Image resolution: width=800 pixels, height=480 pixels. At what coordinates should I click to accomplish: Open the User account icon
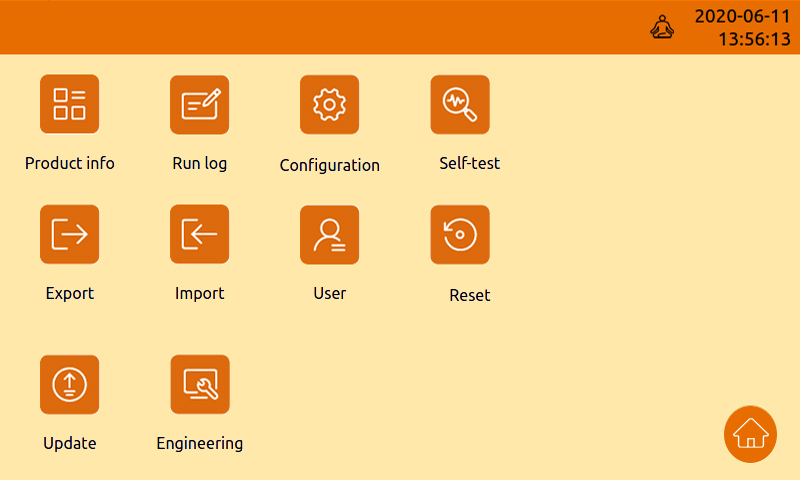[329, 234]
